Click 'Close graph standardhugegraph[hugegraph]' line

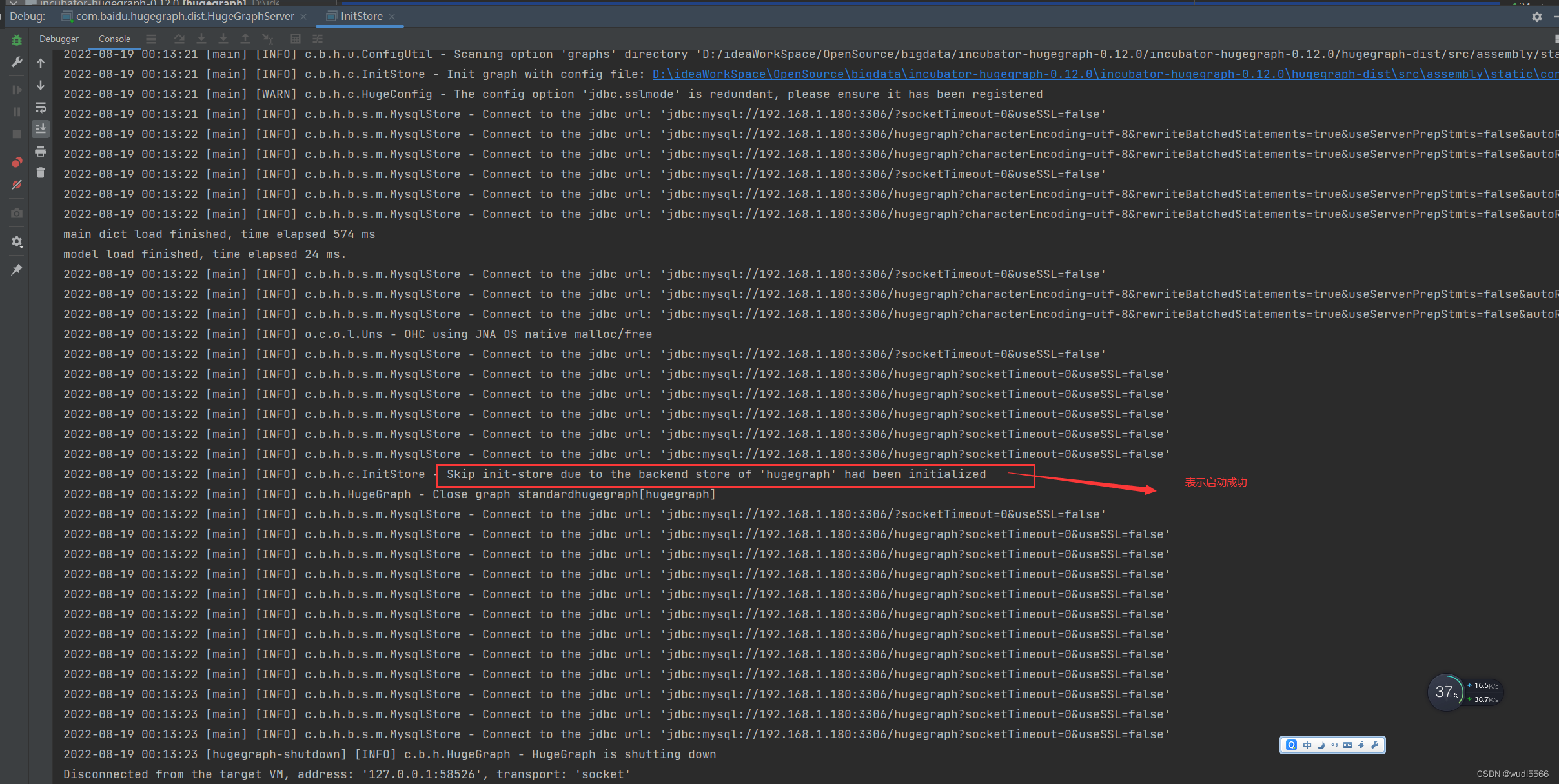tap(389, 494)
